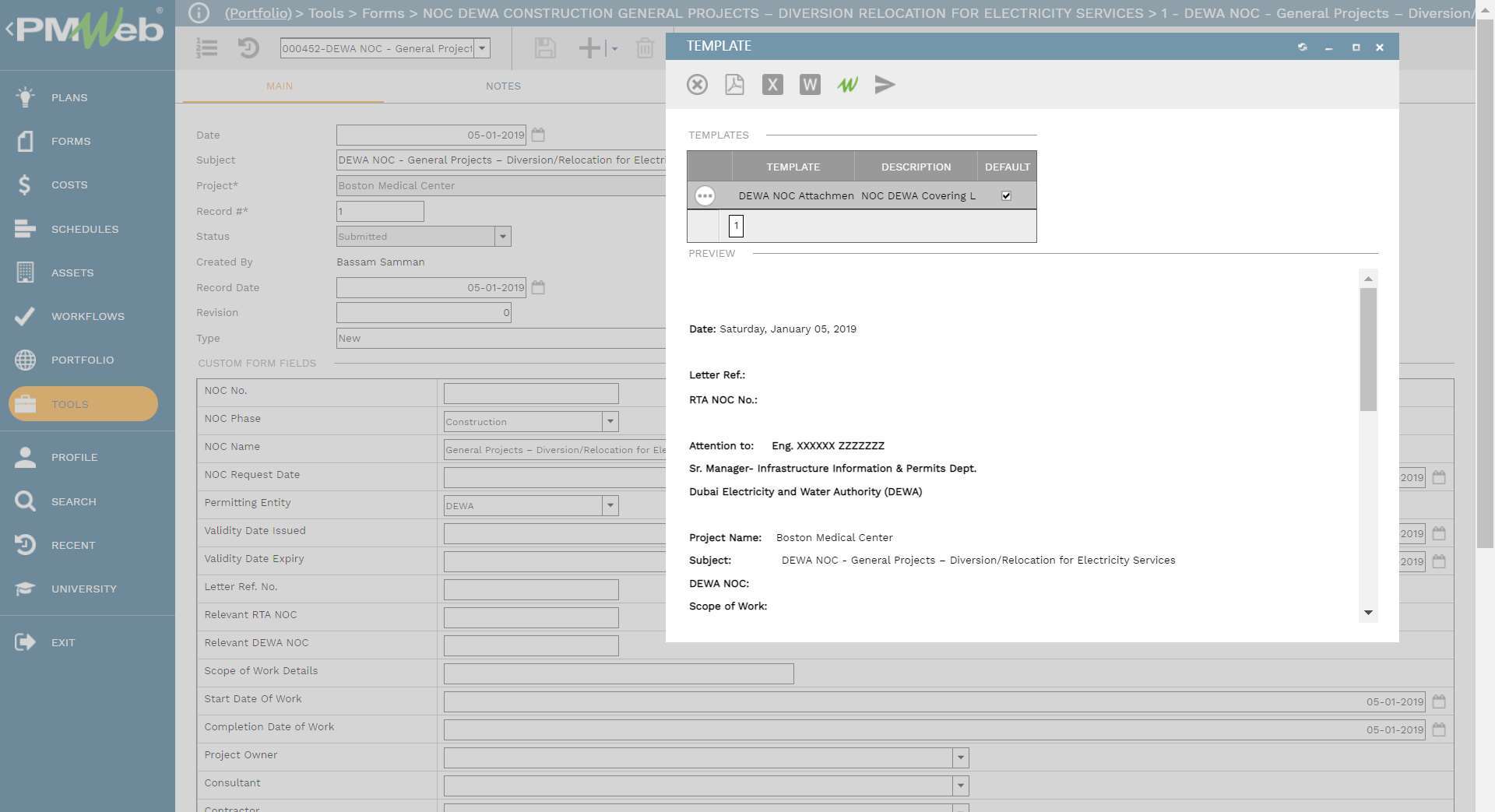Click the Send arrow icon in Template window

click(x=885, y=84)
